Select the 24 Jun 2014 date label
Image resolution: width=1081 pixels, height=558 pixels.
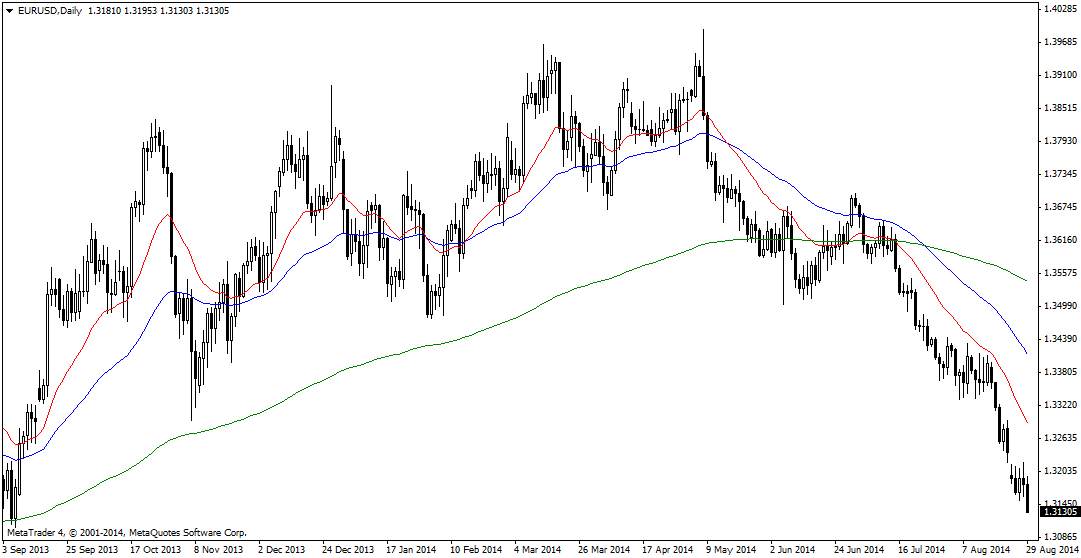[859, 549]
